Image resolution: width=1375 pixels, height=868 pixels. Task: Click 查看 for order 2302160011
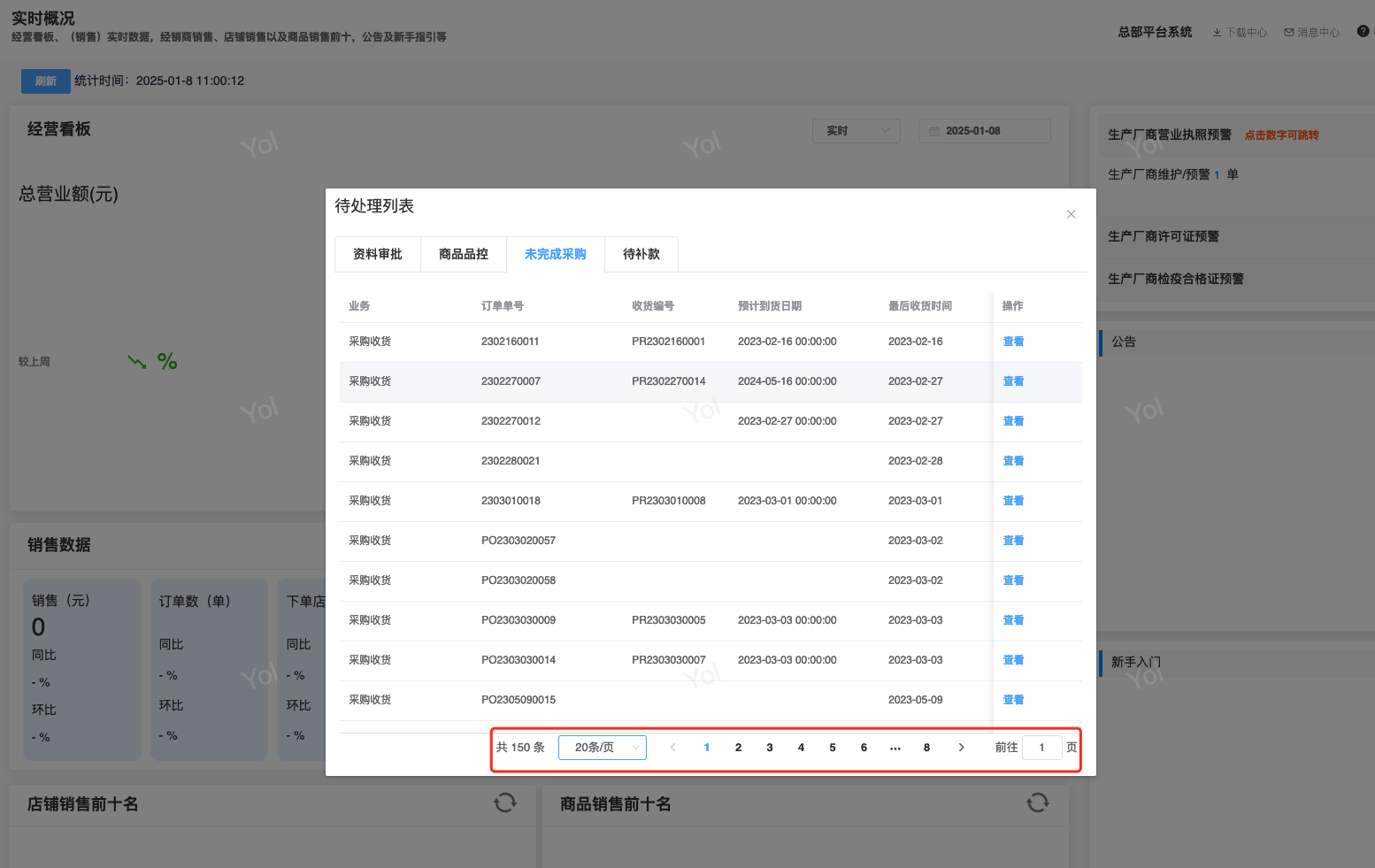(1013, 342)
